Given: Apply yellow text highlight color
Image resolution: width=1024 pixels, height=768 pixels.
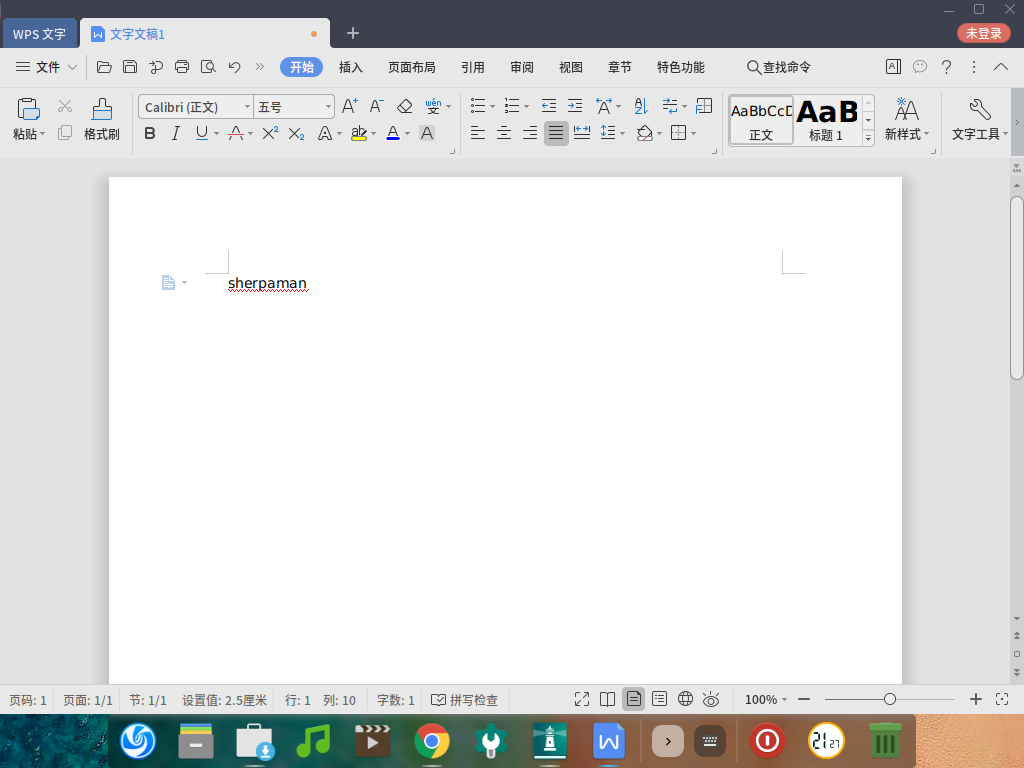Looking at the screenshot, I should (359, 133).
